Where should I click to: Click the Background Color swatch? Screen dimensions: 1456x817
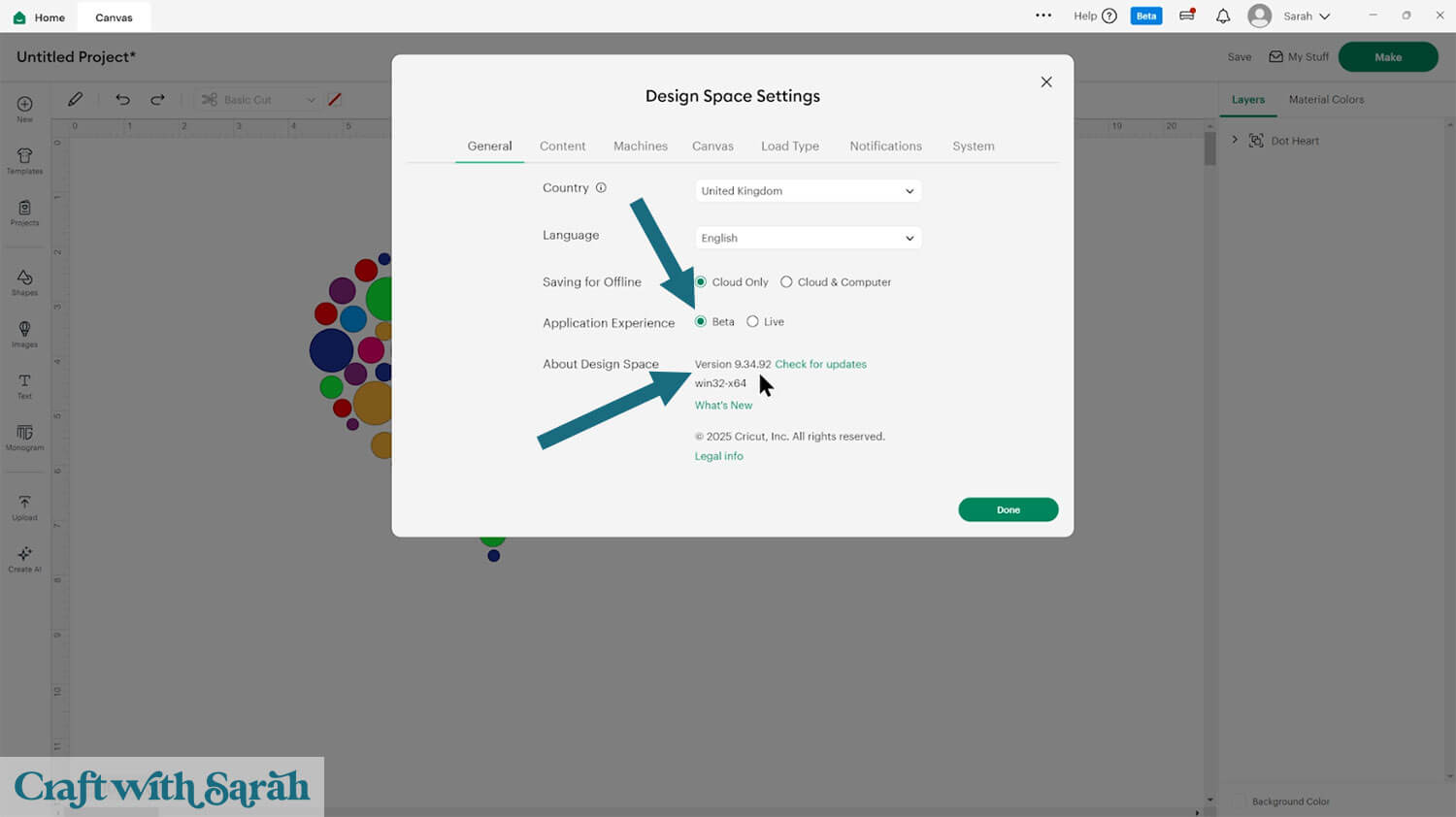click(x=1239, y=801)
